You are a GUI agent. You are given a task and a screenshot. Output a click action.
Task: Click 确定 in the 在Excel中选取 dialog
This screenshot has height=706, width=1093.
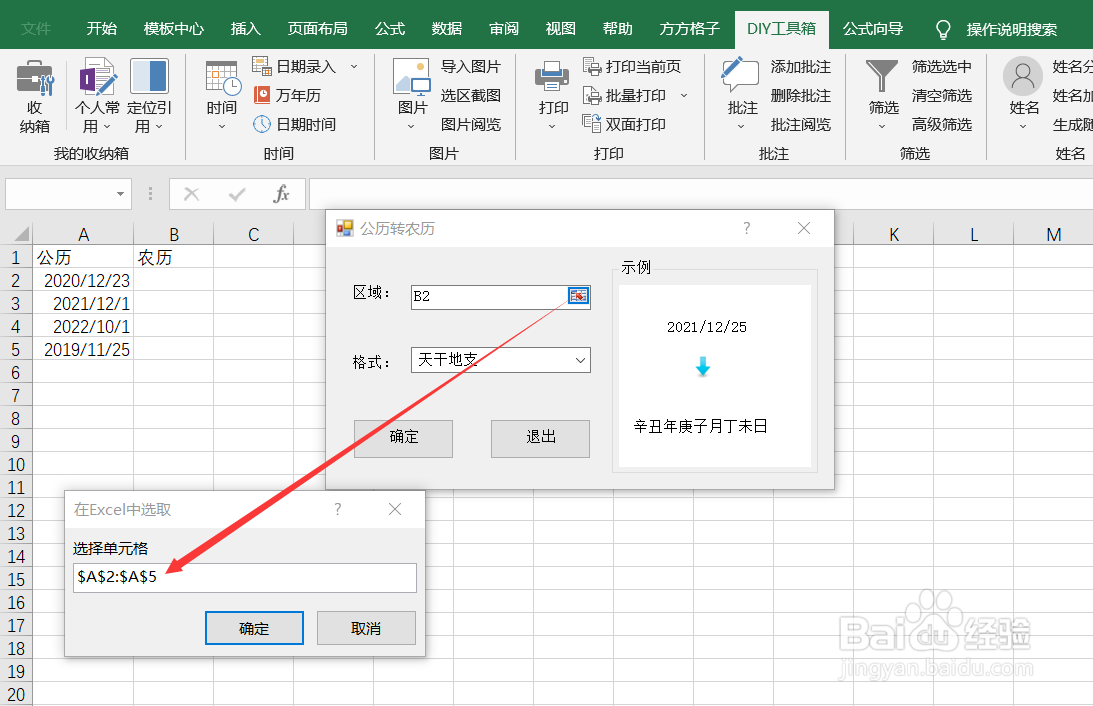pos(254,628)
